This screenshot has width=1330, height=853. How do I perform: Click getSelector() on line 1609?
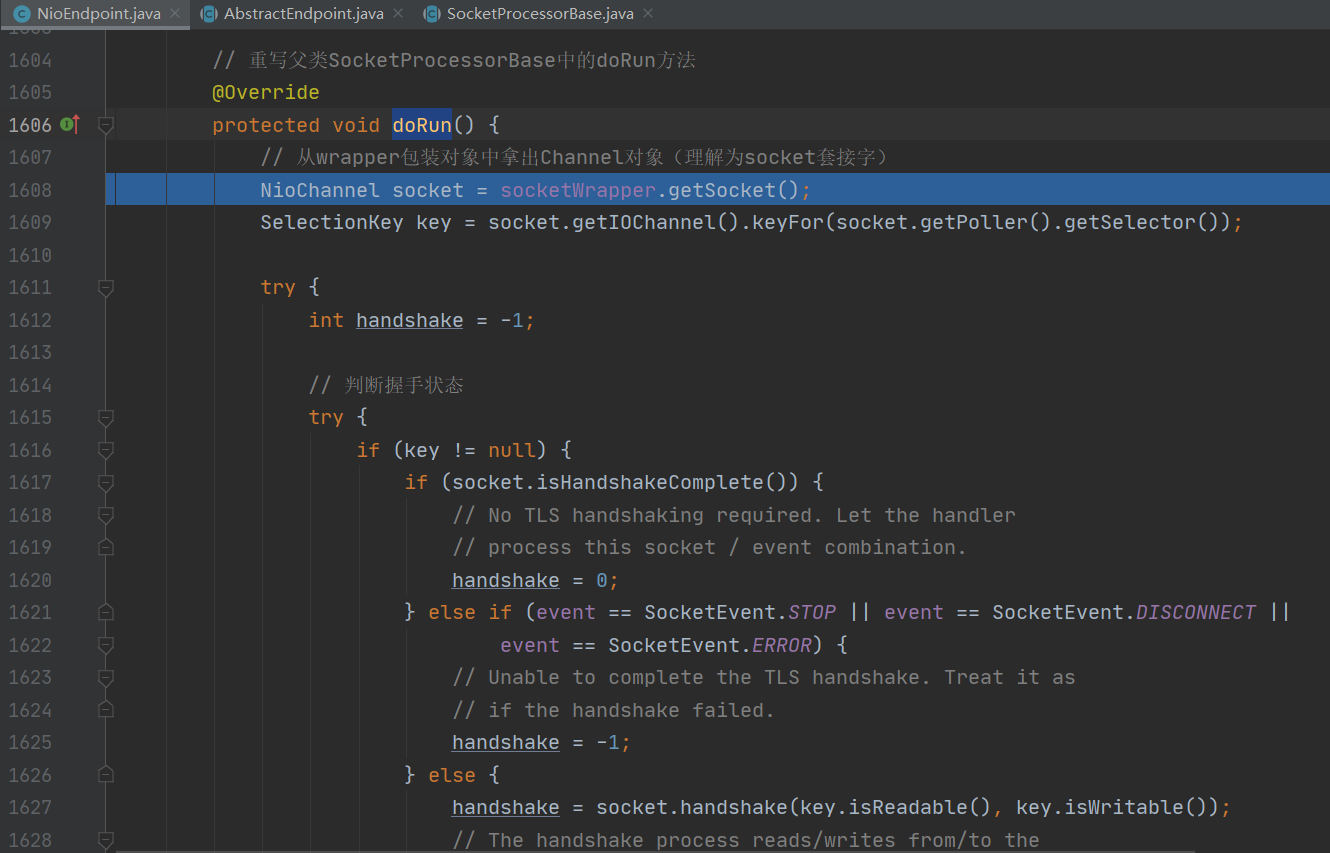(1136, 222)
